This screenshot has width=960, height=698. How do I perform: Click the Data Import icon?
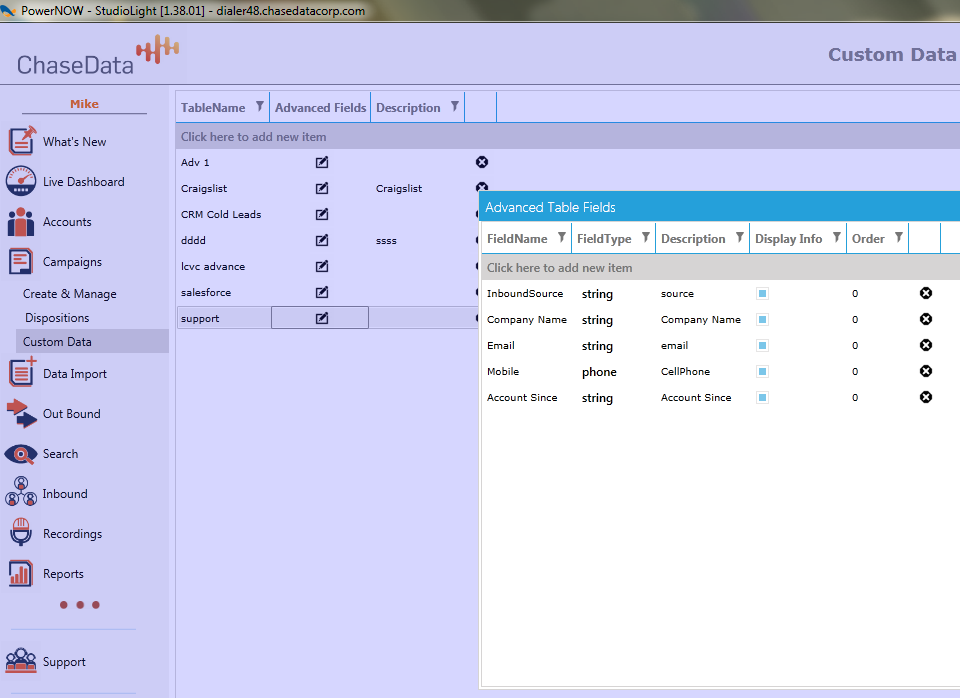coord(22,373)
